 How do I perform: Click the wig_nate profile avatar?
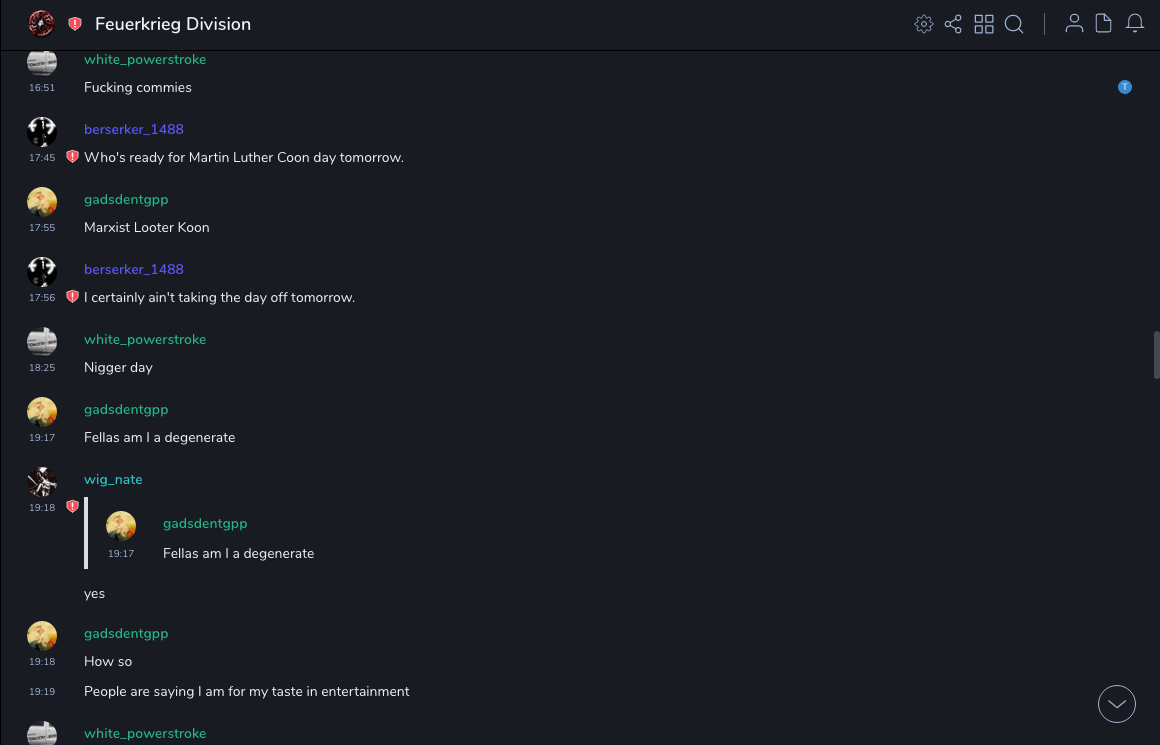click(x=42, y=482)
